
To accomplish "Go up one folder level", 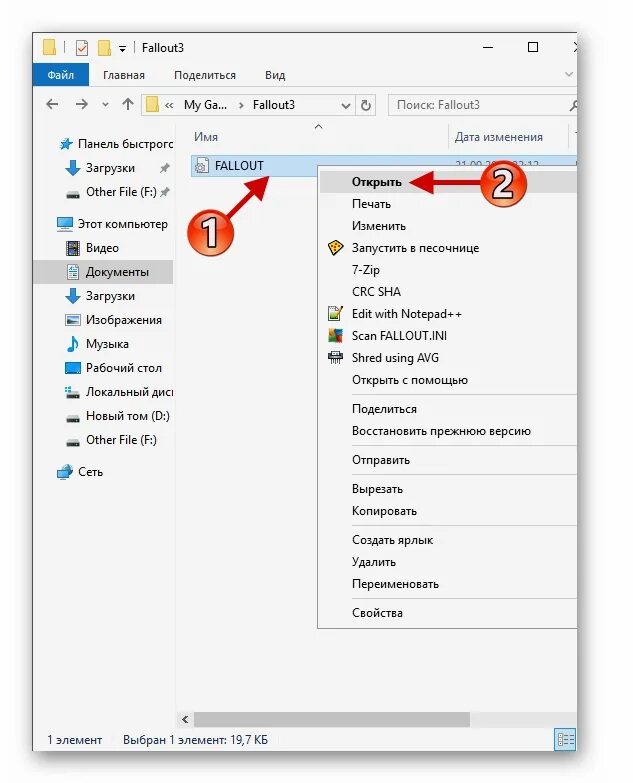I will coord(128,104).
